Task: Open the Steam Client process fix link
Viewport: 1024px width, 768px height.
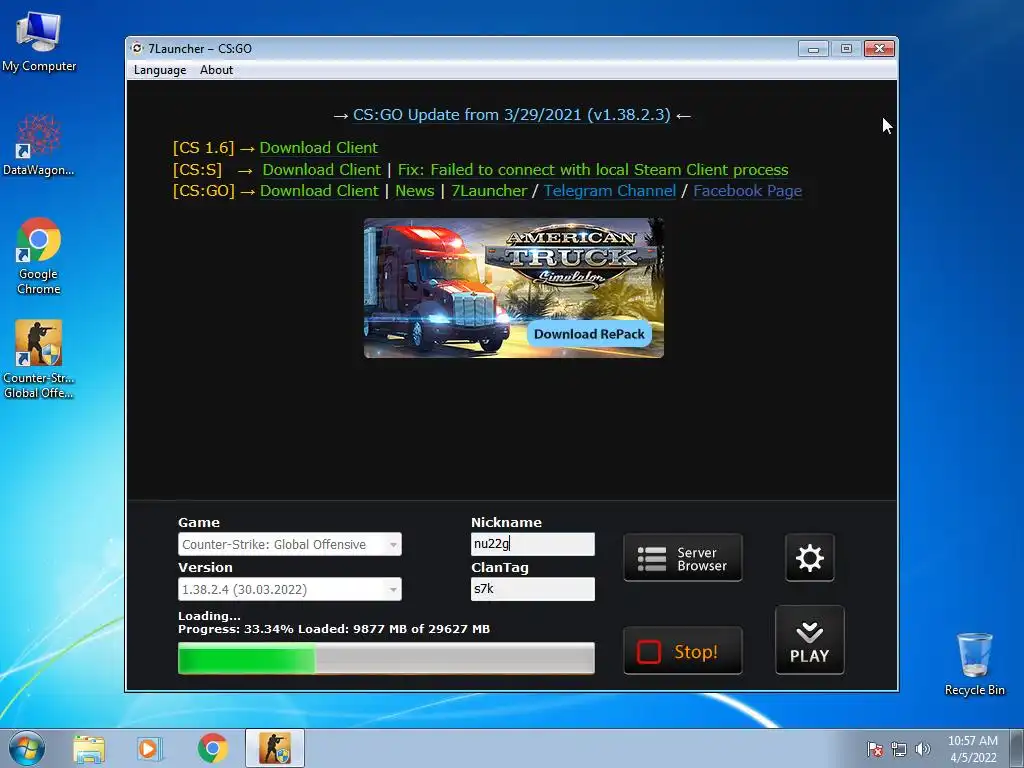Action: [x=593, y=170]
